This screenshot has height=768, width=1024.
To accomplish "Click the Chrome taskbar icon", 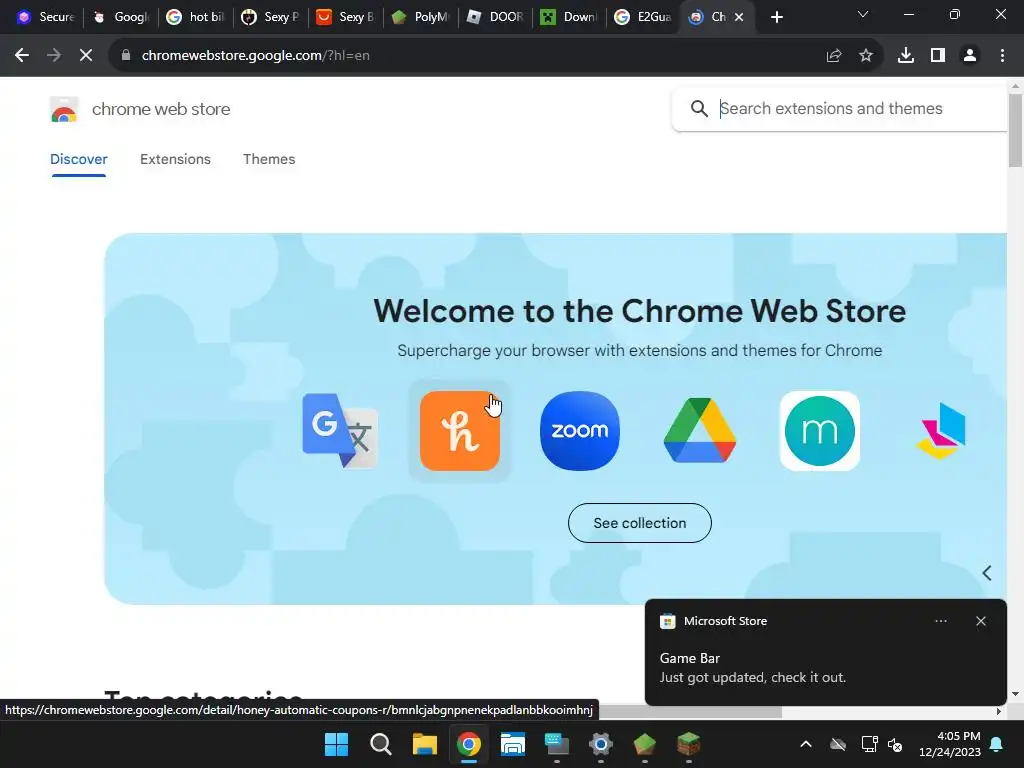I will pyautogui.click(x=469, y=744).
